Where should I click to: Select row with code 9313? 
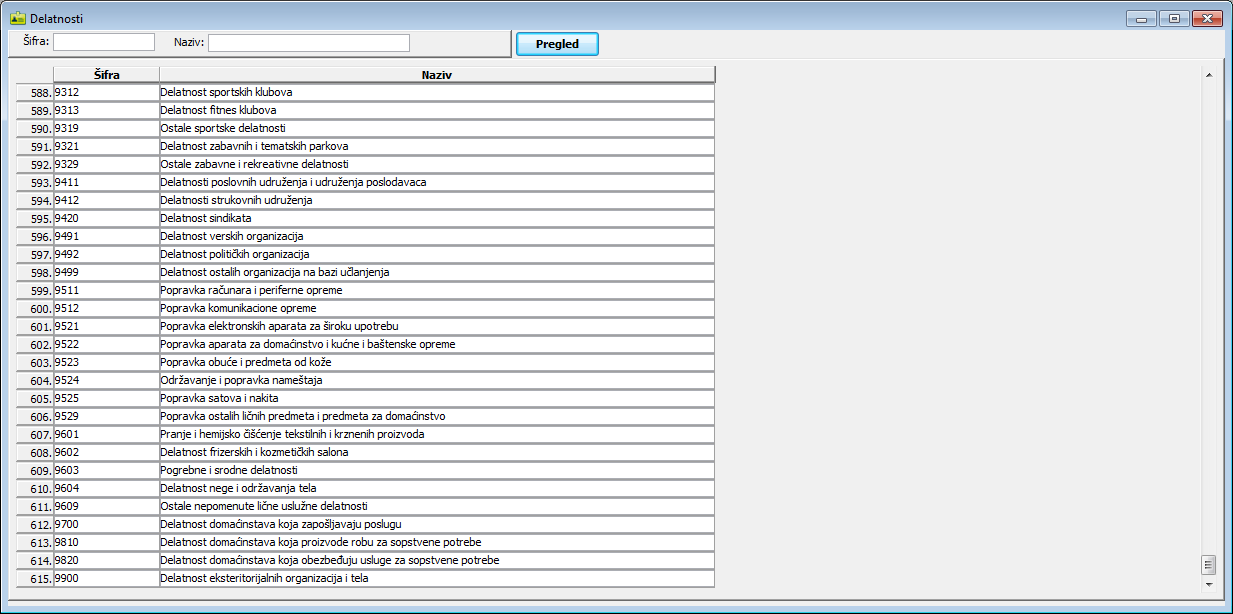[x=105, y=110]
